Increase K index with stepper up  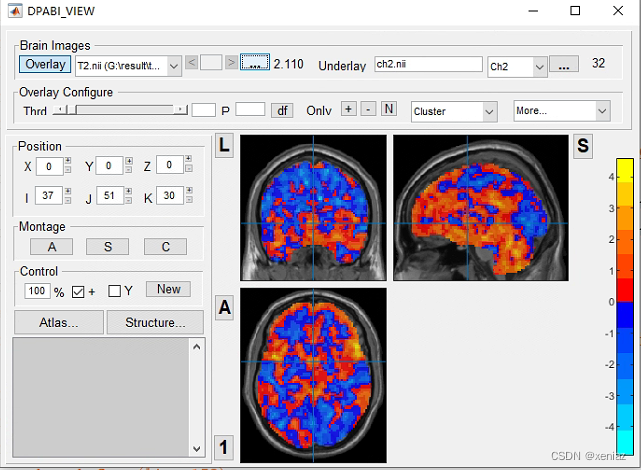coord(189,190)
